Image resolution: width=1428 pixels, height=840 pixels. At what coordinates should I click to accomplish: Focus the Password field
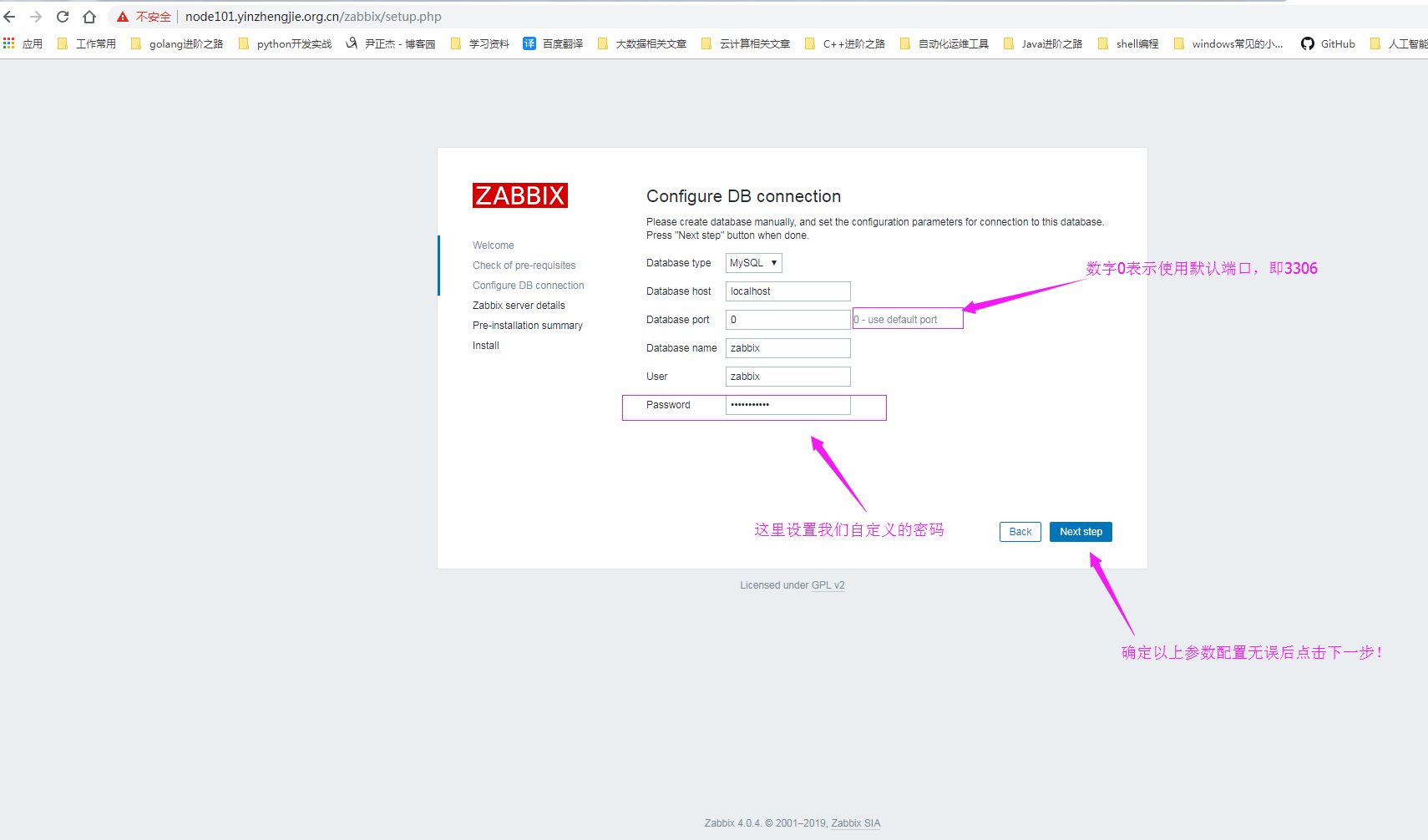788,405
